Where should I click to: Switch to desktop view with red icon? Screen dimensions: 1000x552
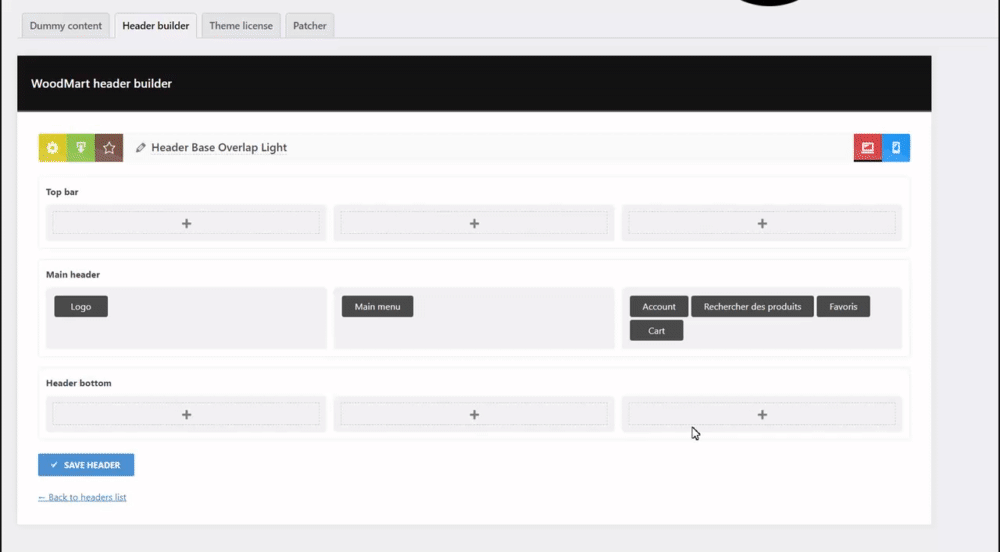click(867, 148)
